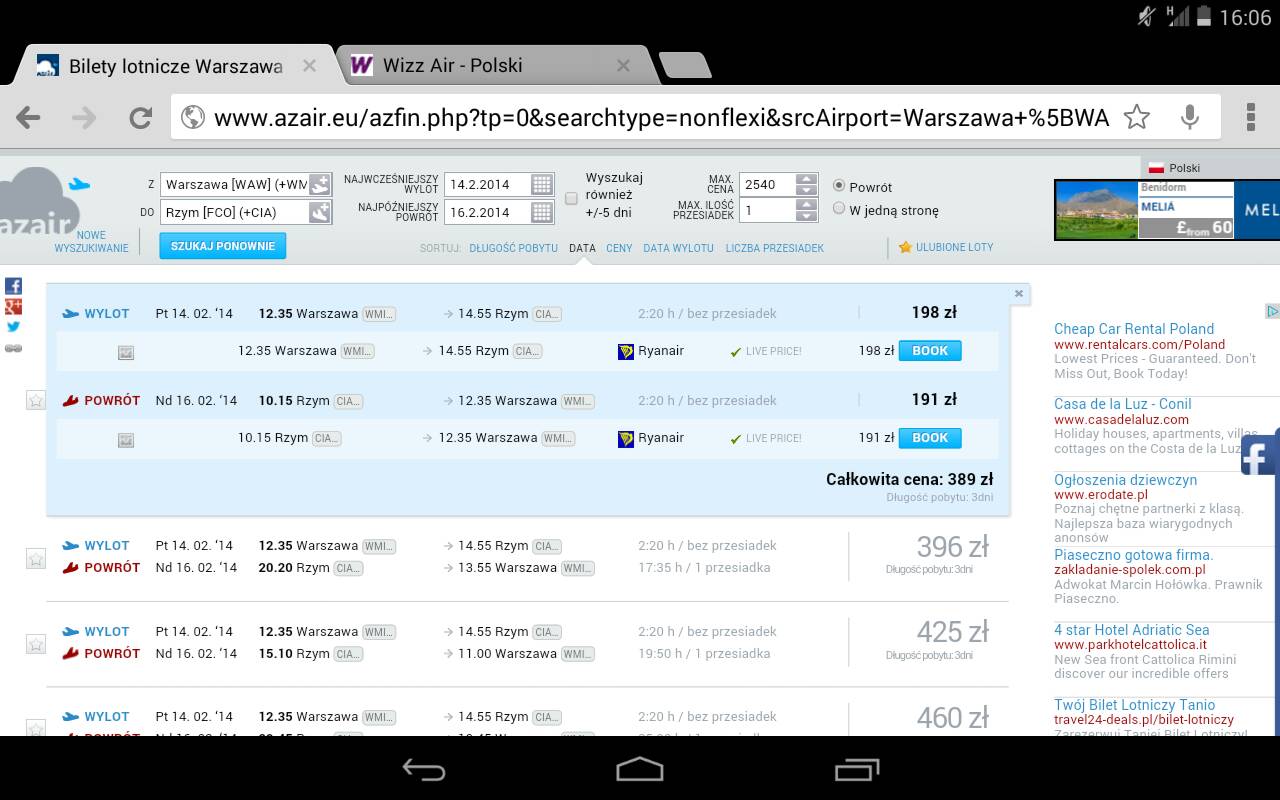The width and height of the screenshot is (1280, 800).
Task: Select the W jedną stronę radio button
Action: 839,209
